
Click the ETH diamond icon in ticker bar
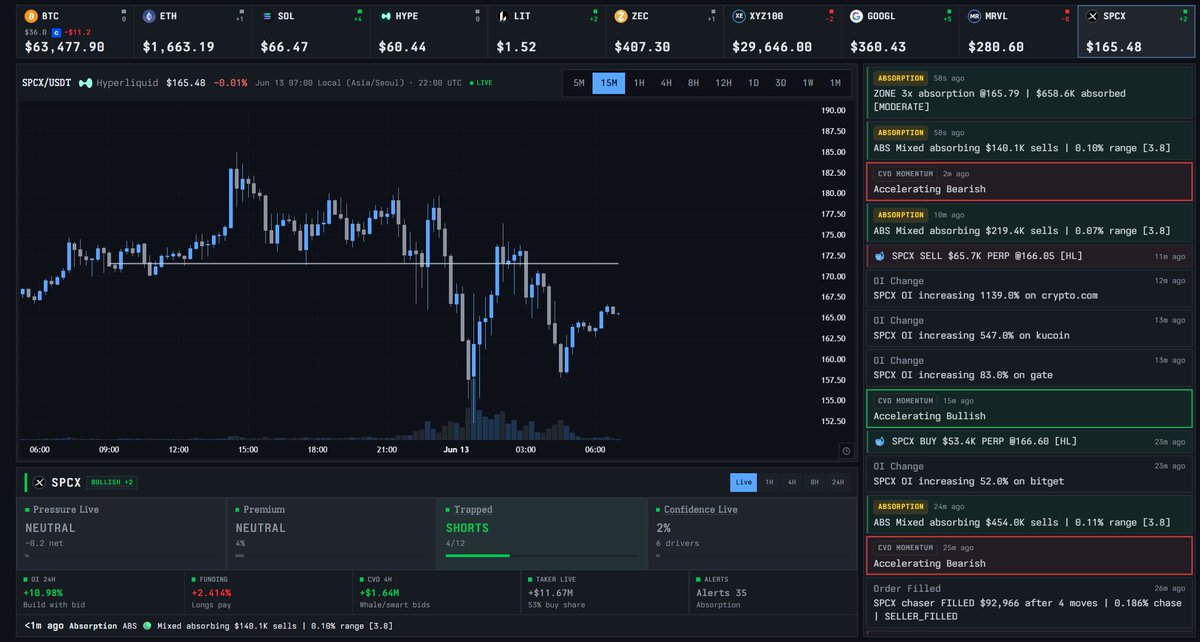coord(149,17)
